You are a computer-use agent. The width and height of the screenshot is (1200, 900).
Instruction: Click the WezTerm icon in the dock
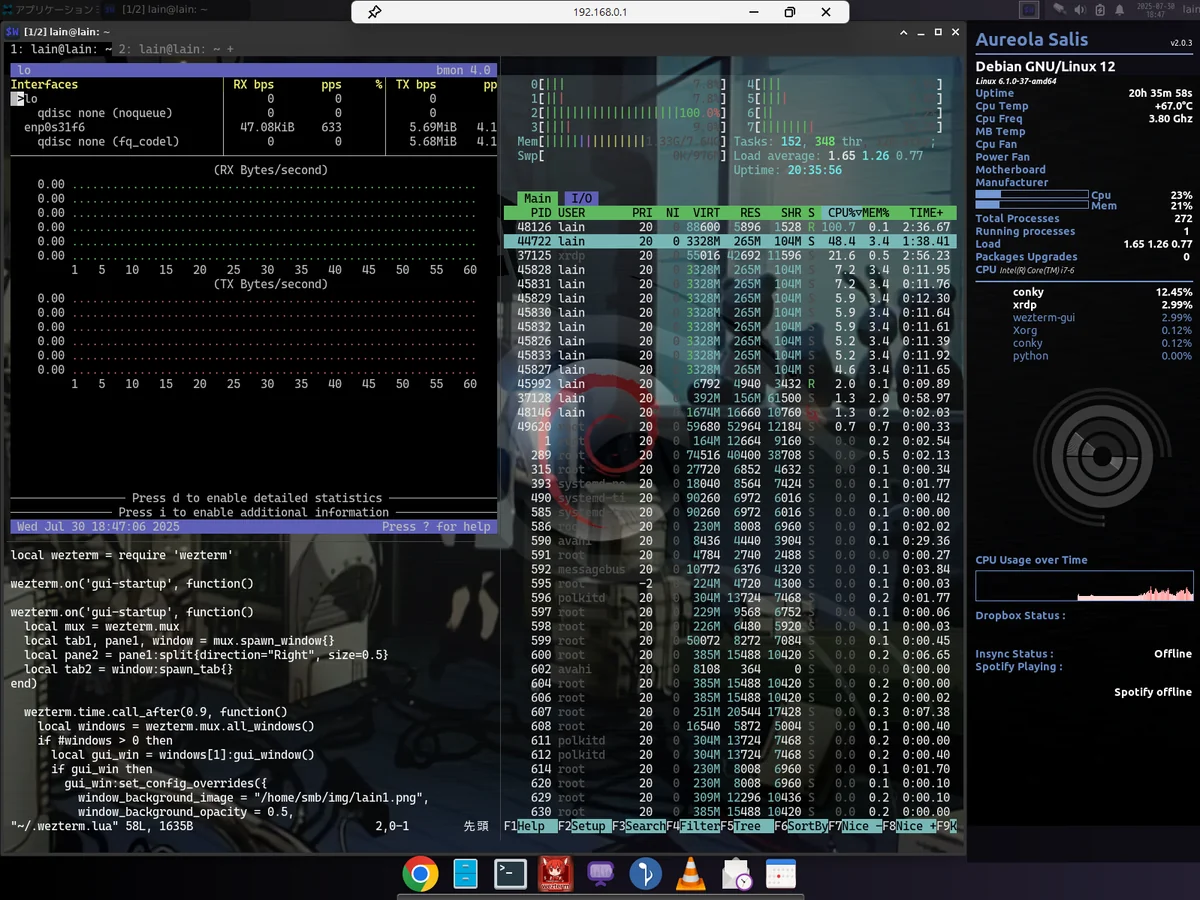click(x=556, y=875)
